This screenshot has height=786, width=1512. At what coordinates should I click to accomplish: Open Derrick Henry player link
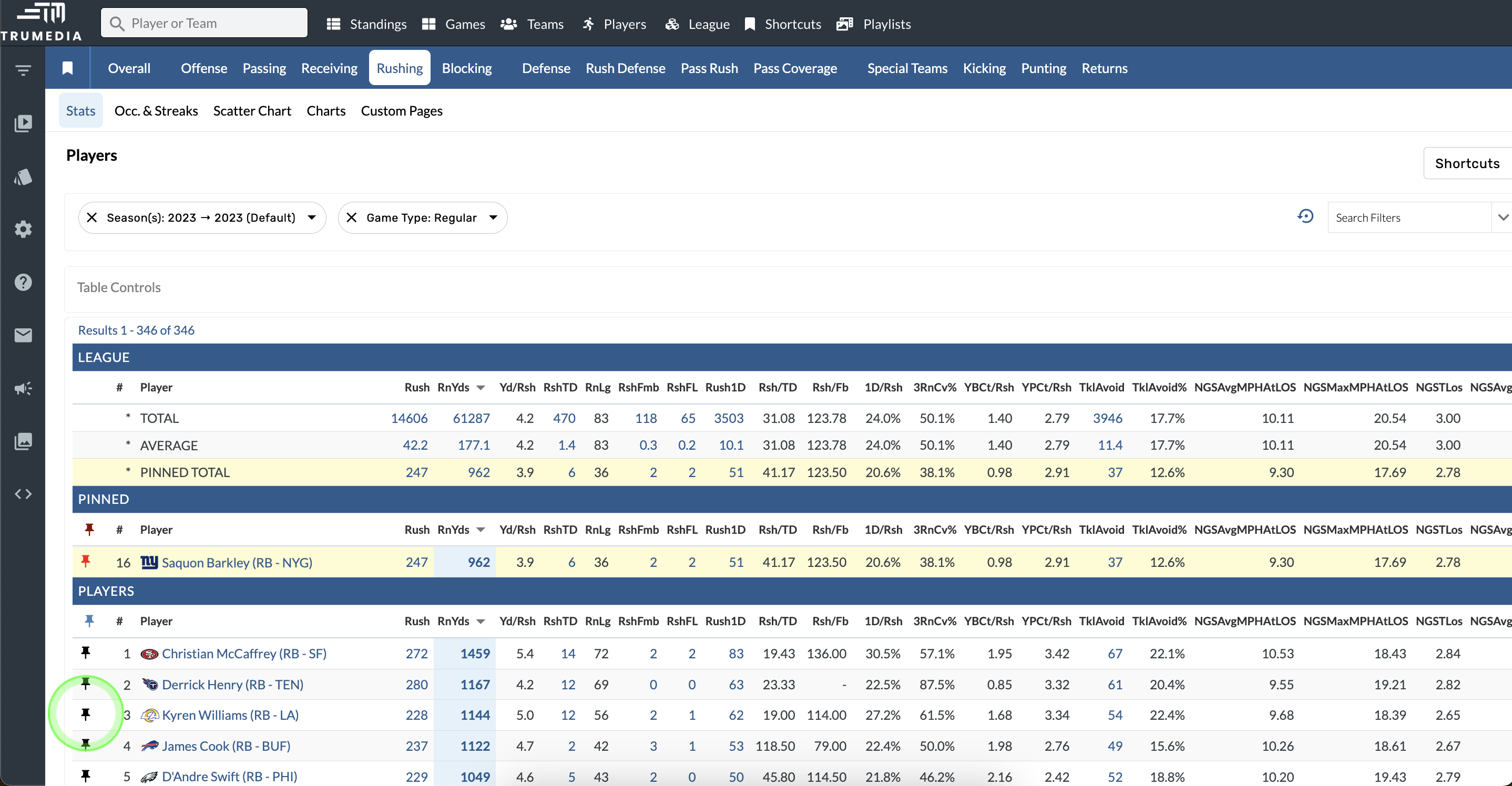click(x=232, y=685)
